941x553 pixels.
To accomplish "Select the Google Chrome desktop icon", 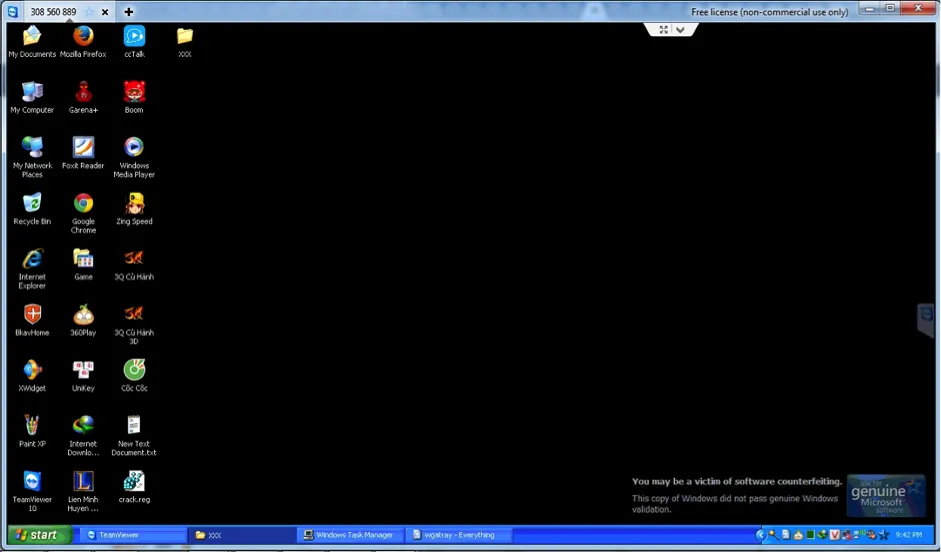I will 83,204.
